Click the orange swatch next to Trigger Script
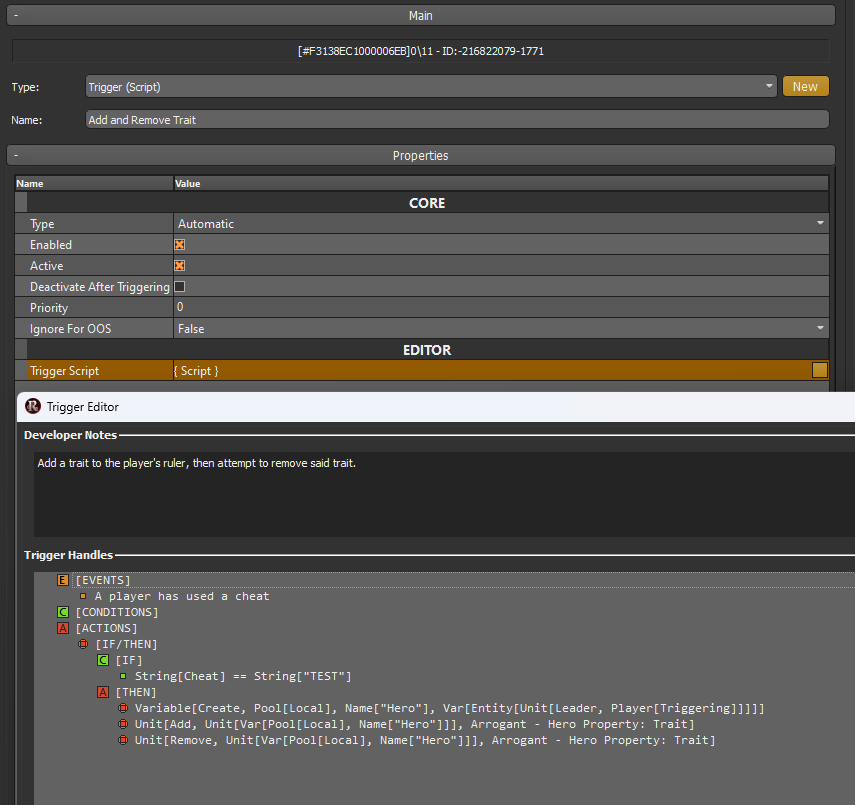This screenshot has width=855, height=805. click(x=820, y=370)
